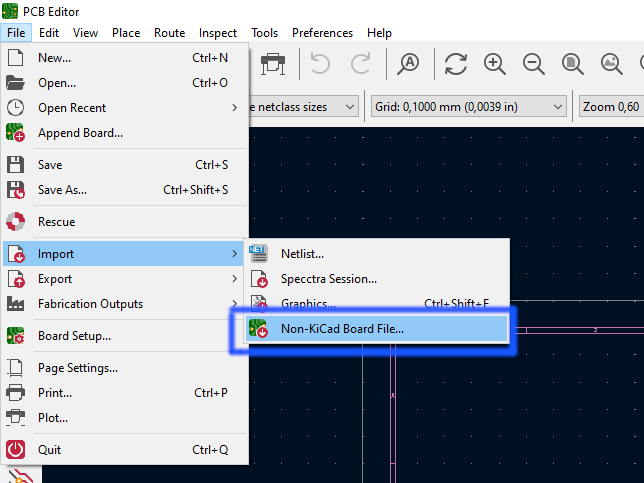644x483 pixels.
Task: Open the Inspect menu
Action: 218,33
